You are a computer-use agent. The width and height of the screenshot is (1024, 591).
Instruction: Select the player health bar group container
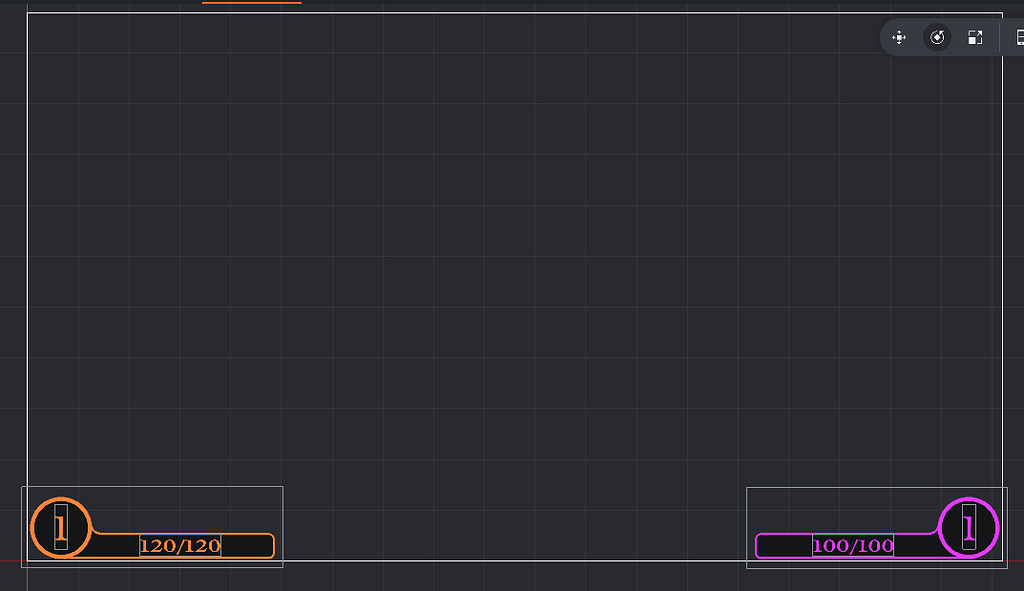tap(152, 489)
